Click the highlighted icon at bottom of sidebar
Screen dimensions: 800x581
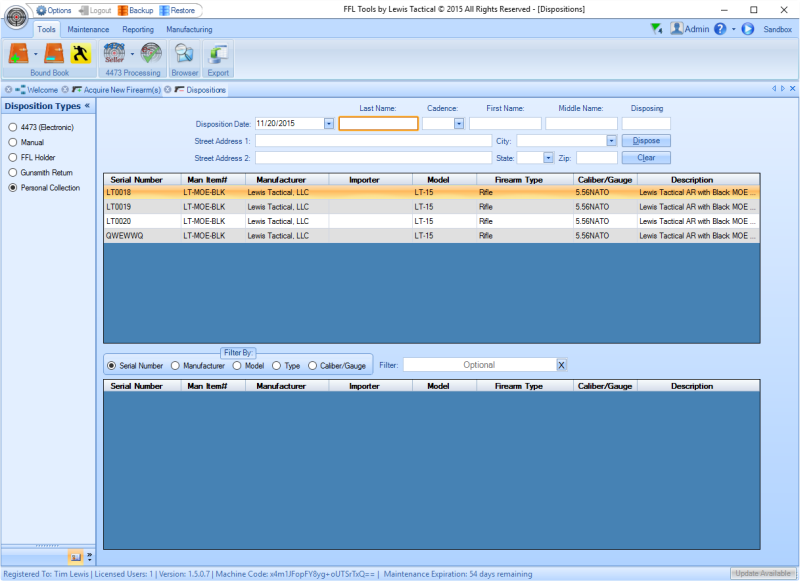(76, 557)
